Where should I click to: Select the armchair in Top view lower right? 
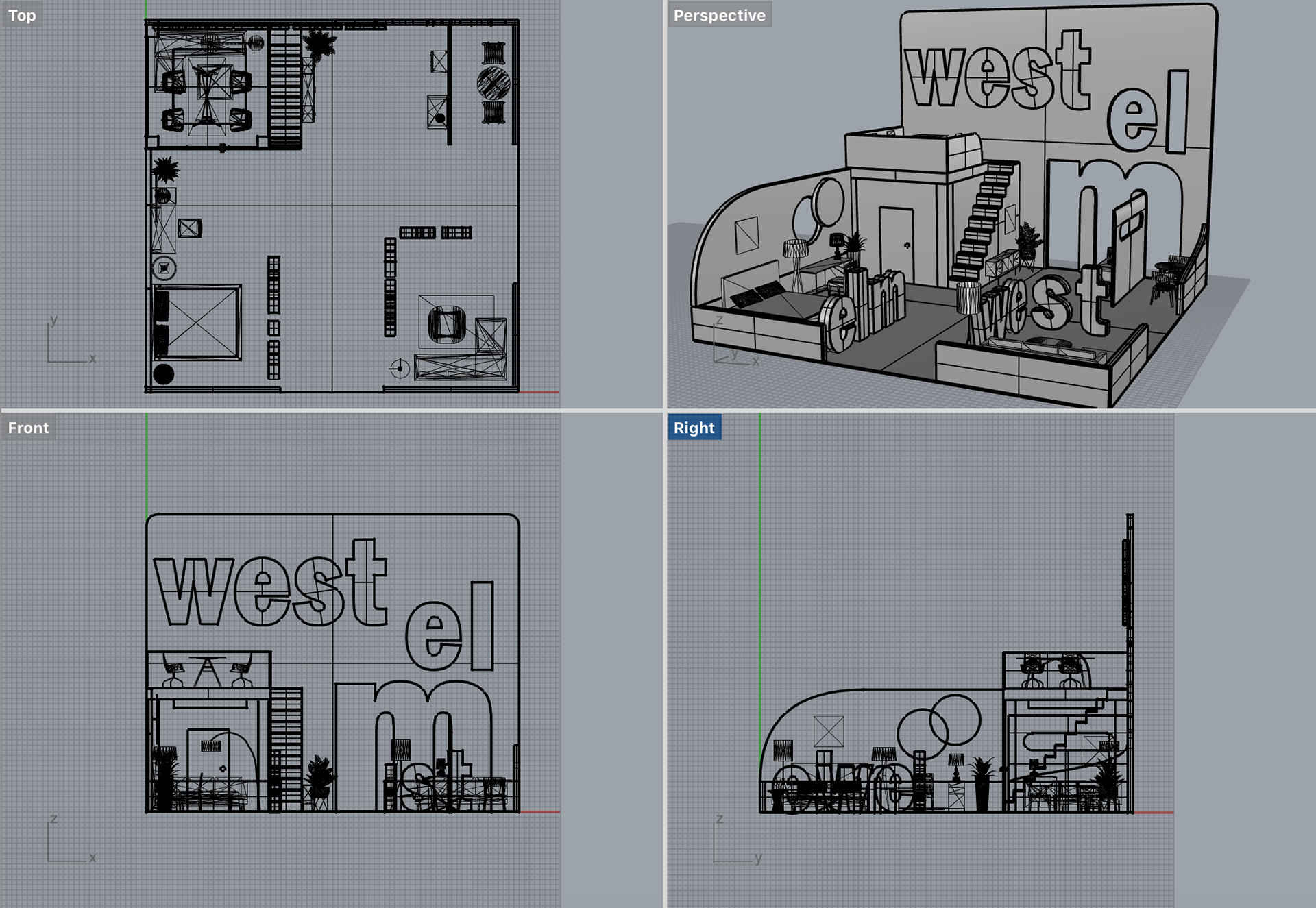(447, 324)
